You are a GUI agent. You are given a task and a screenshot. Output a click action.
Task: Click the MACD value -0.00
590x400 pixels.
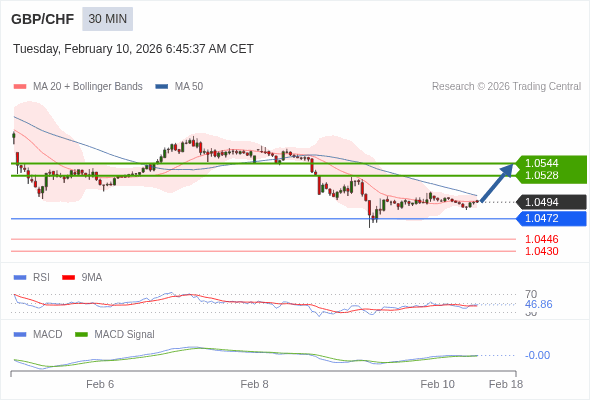coord(537,355)
